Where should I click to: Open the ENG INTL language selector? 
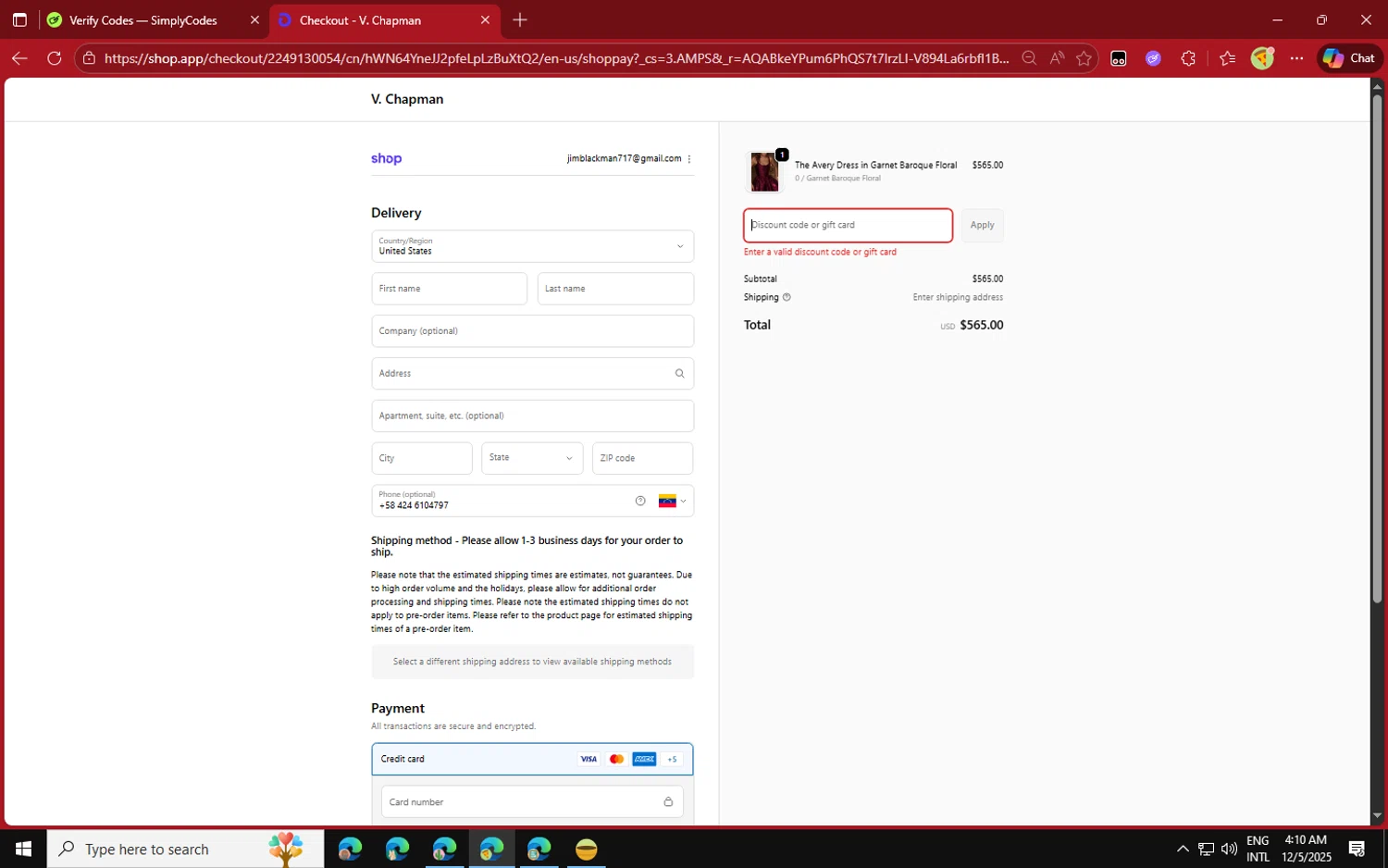(x=1258, y=849)
